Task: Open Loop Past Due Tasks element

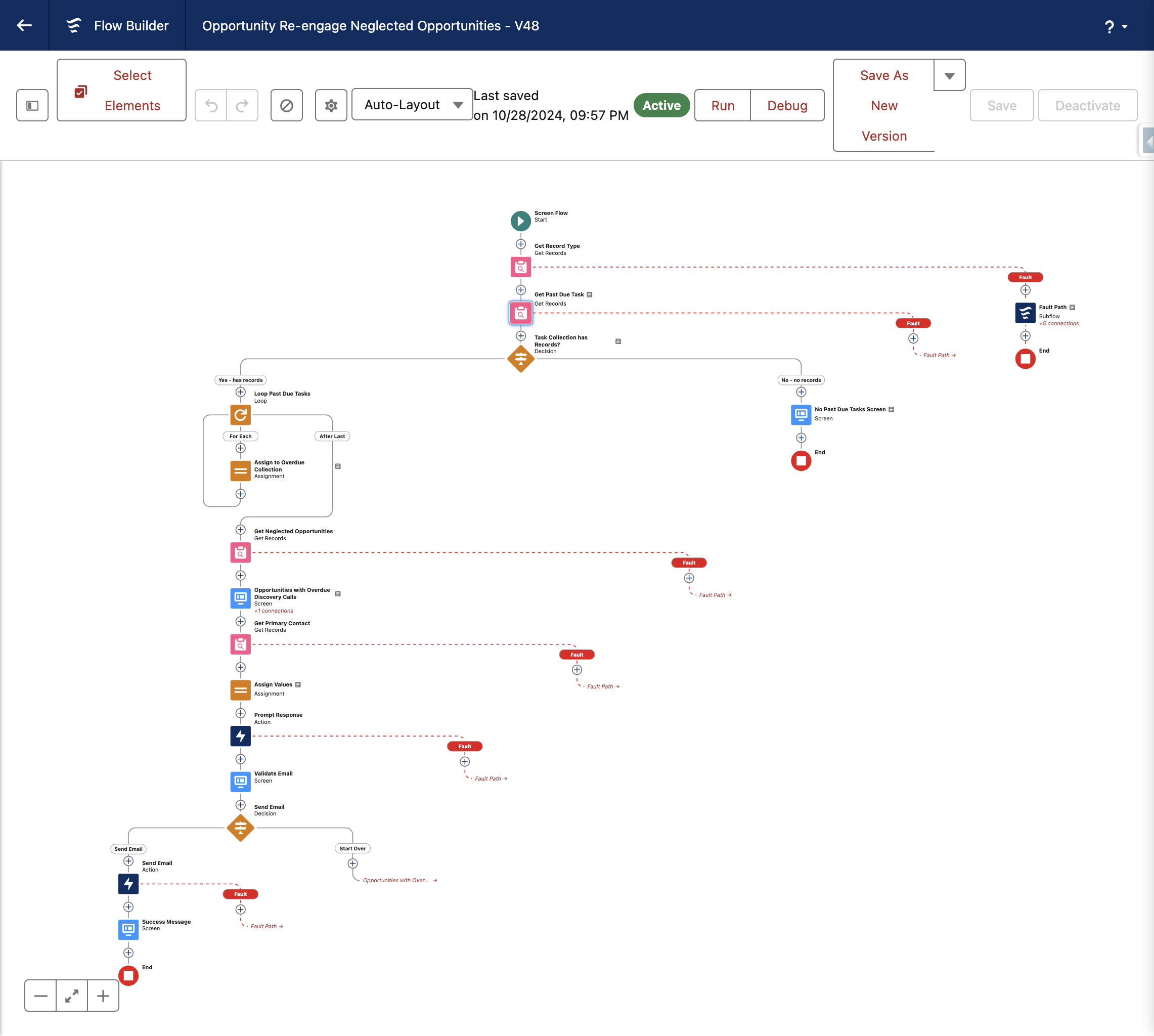Action: (241, 415)
